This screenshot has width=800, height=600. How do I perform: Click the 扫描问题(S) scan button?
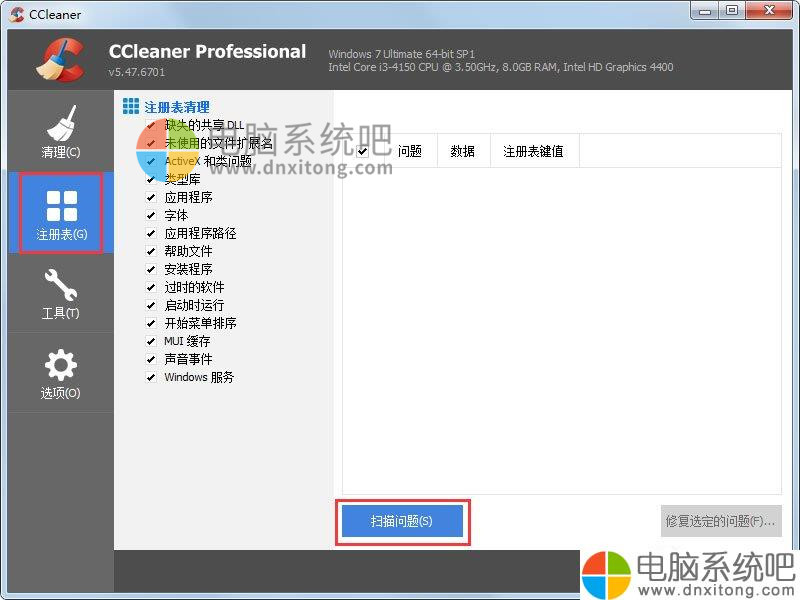click(x=402, y=521)
